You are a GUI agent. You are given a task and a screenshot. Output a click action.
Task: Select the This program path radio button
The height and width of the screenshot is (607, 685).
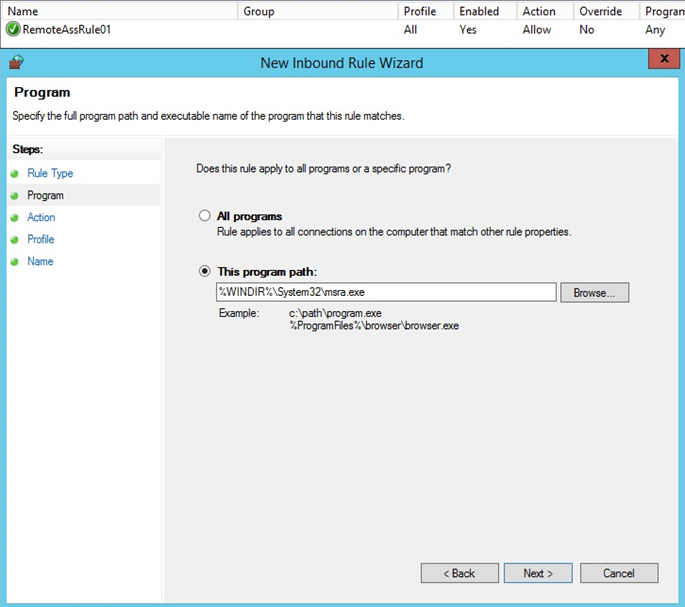204,271
